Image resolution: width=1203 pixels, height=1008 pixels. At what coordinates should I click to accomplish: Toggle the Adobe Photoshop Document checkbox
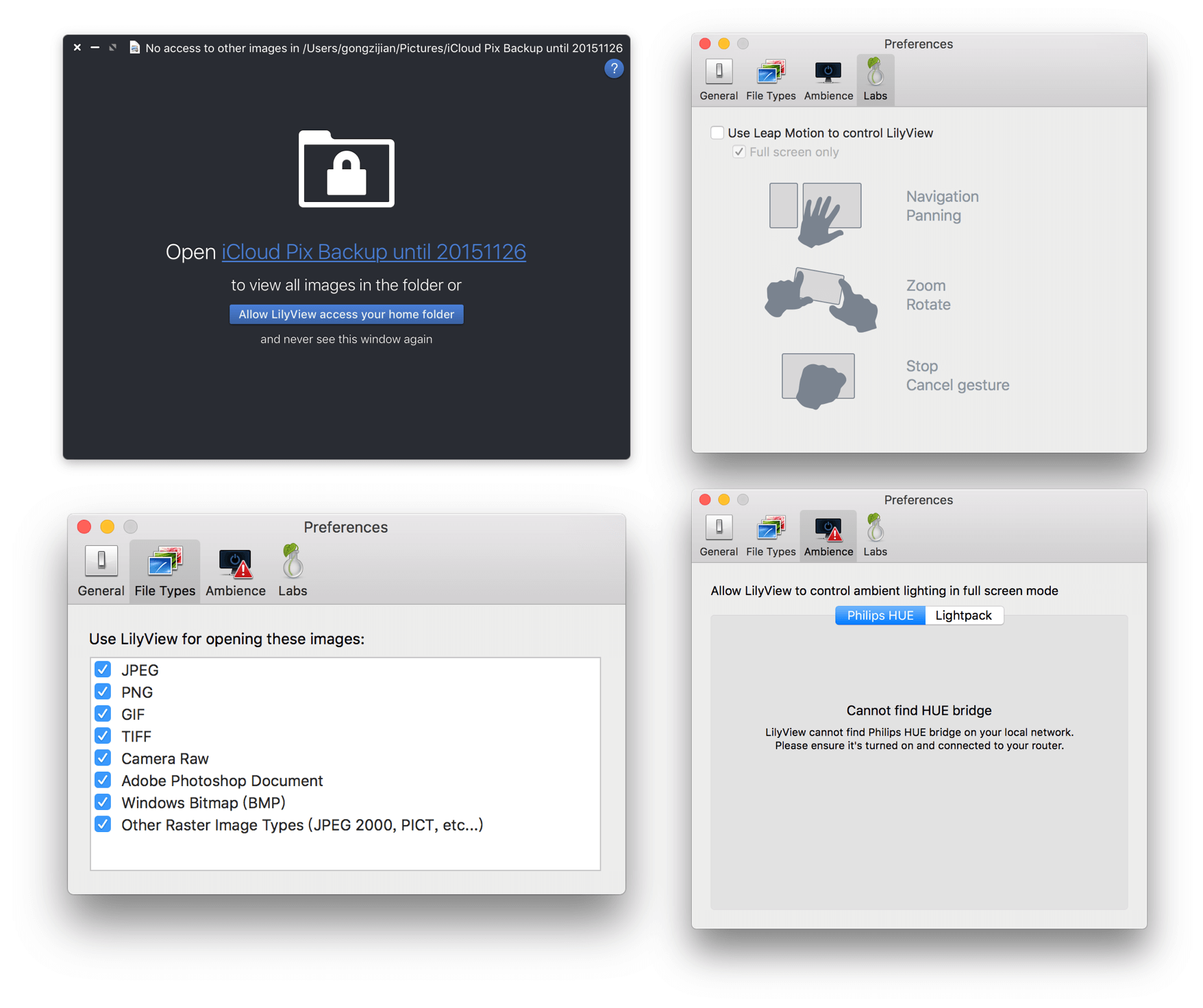103,781
